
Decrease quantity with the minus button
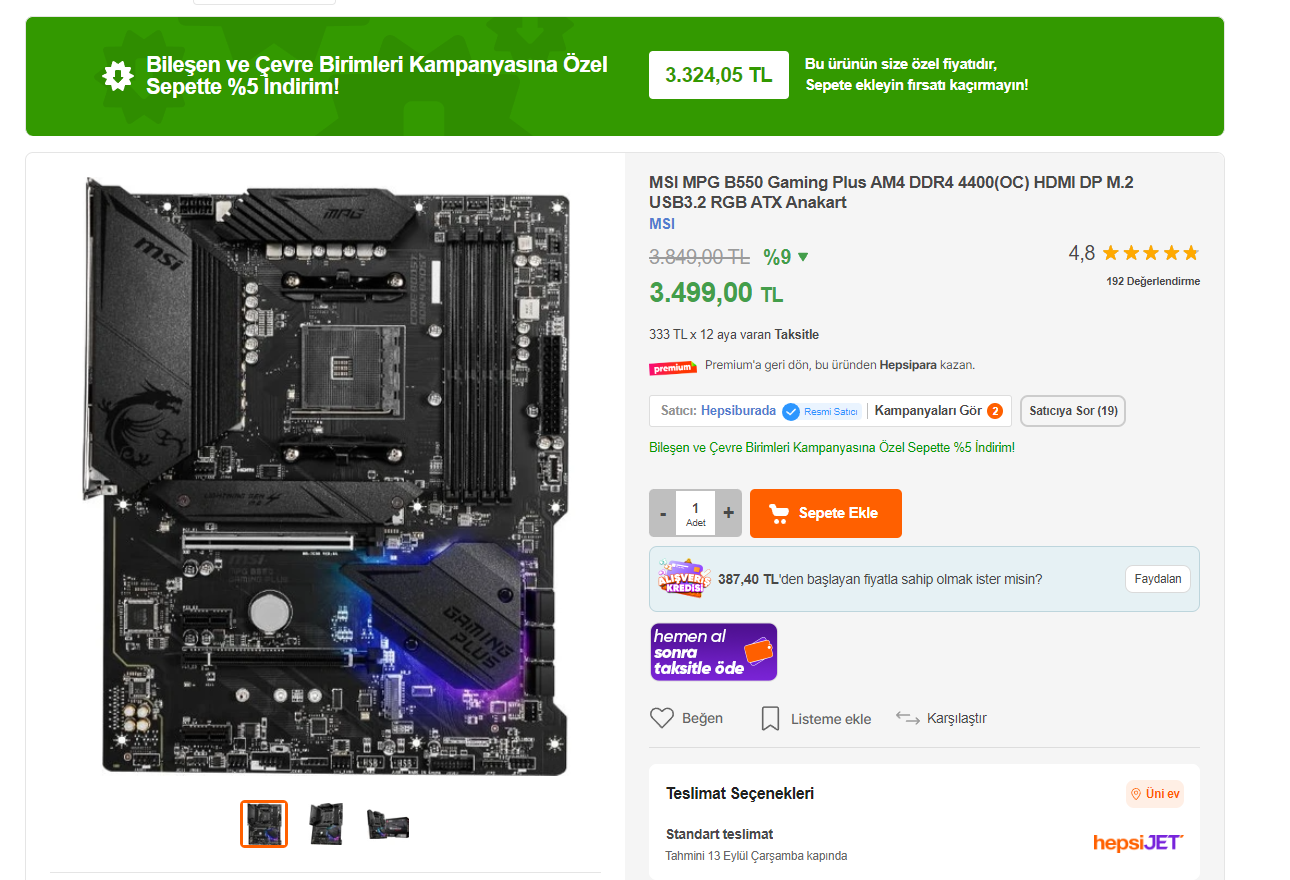coord(663,513)
